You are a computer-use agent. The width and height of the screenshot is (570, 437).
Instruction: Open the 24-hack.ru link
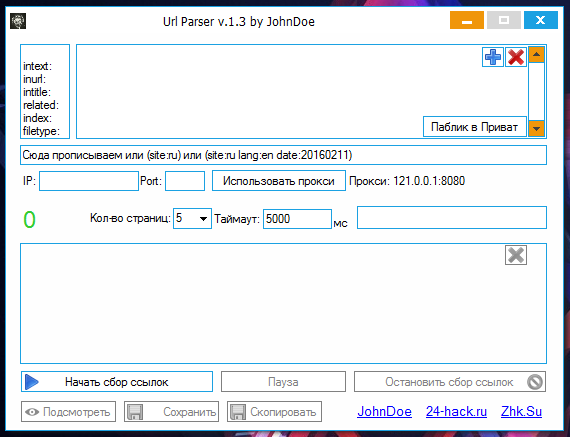click(456, 412)
